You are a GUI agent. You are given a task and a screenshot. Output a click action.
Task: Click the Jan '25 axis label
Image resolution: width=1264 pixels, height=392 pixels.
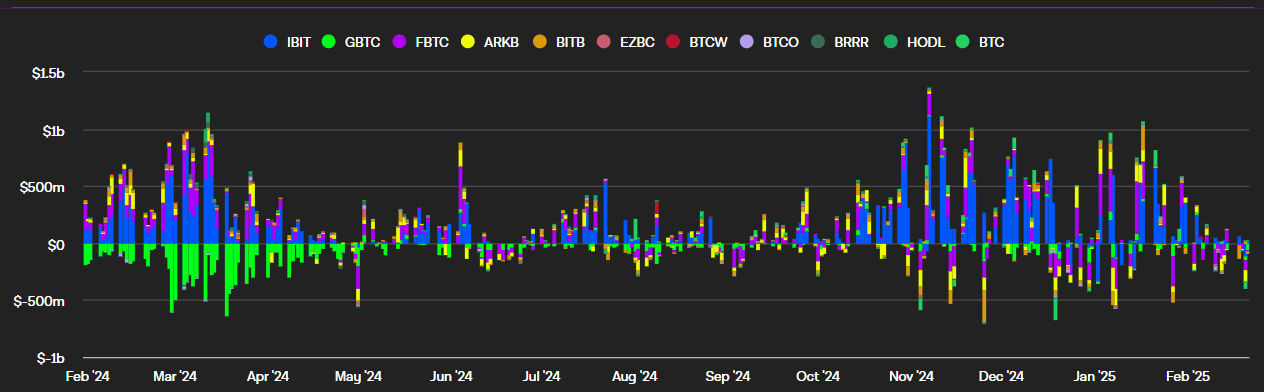[1094, 376]
